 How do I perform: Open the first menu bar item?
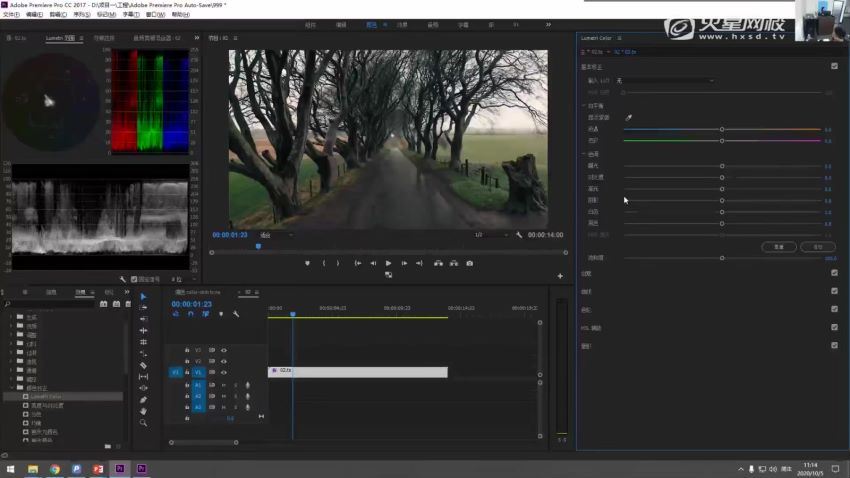(11, 15)
